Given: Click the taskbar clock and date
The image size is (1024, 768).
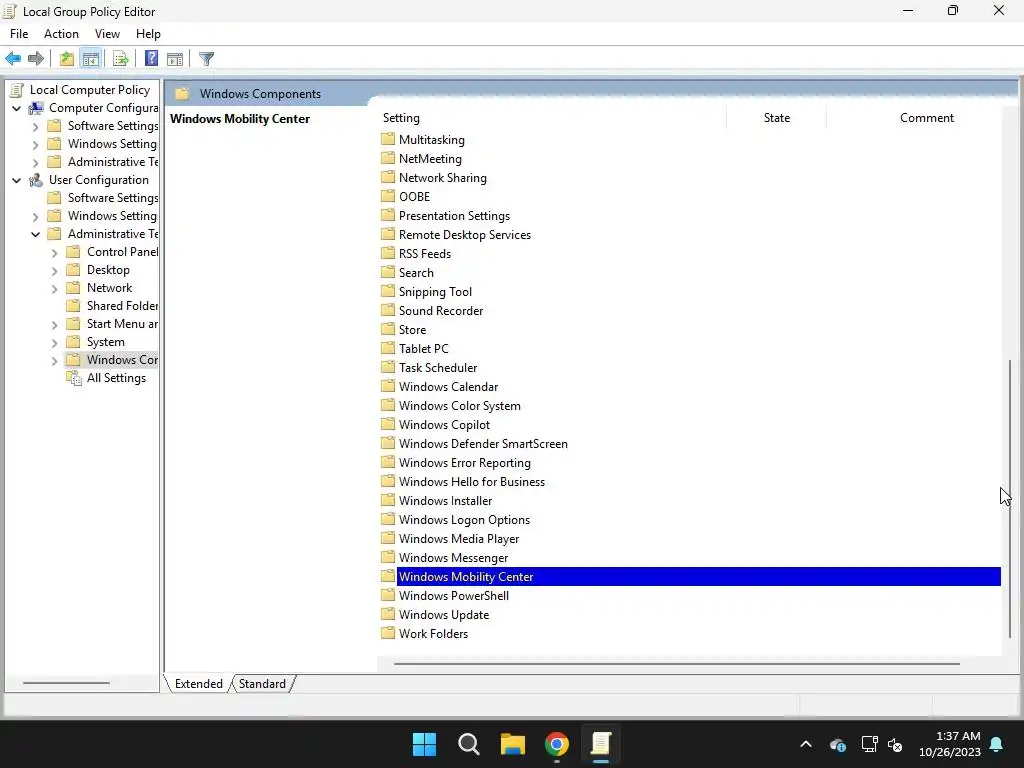Looking at the screenshot, I should [x=950, y=744].
